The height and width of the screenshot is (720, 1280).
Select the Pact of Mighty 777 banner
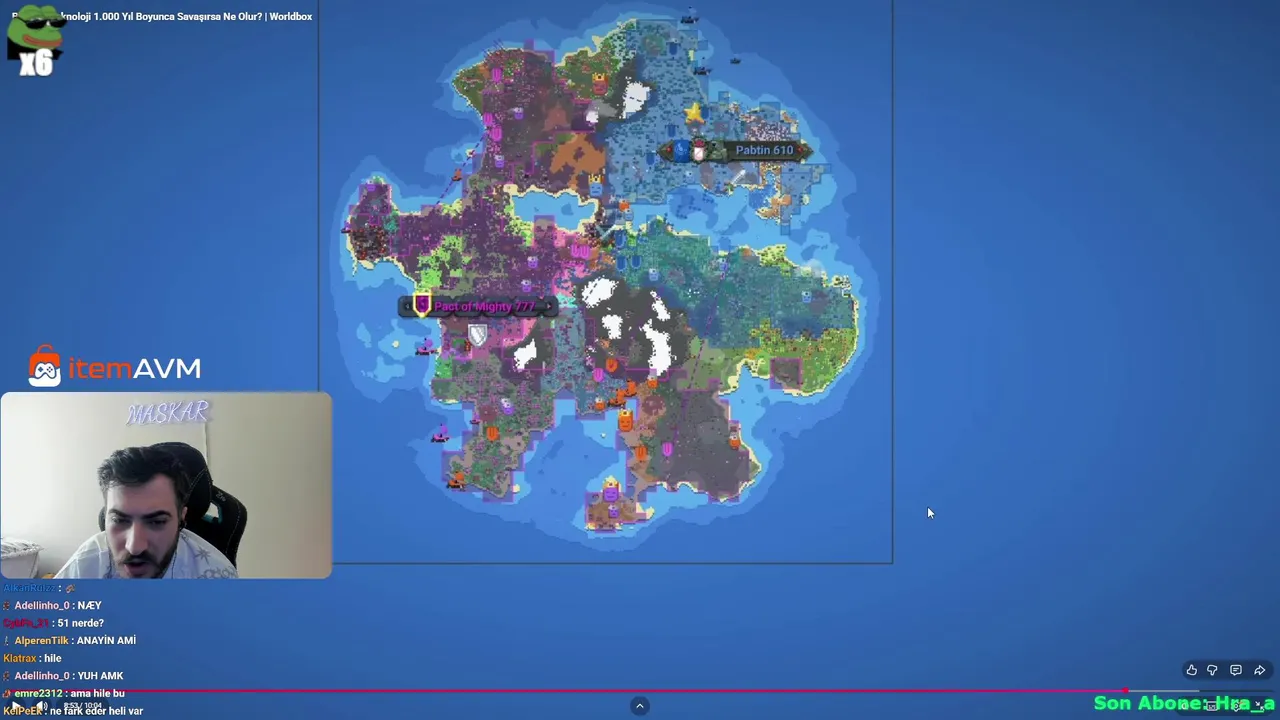click(x=476, y=307)
